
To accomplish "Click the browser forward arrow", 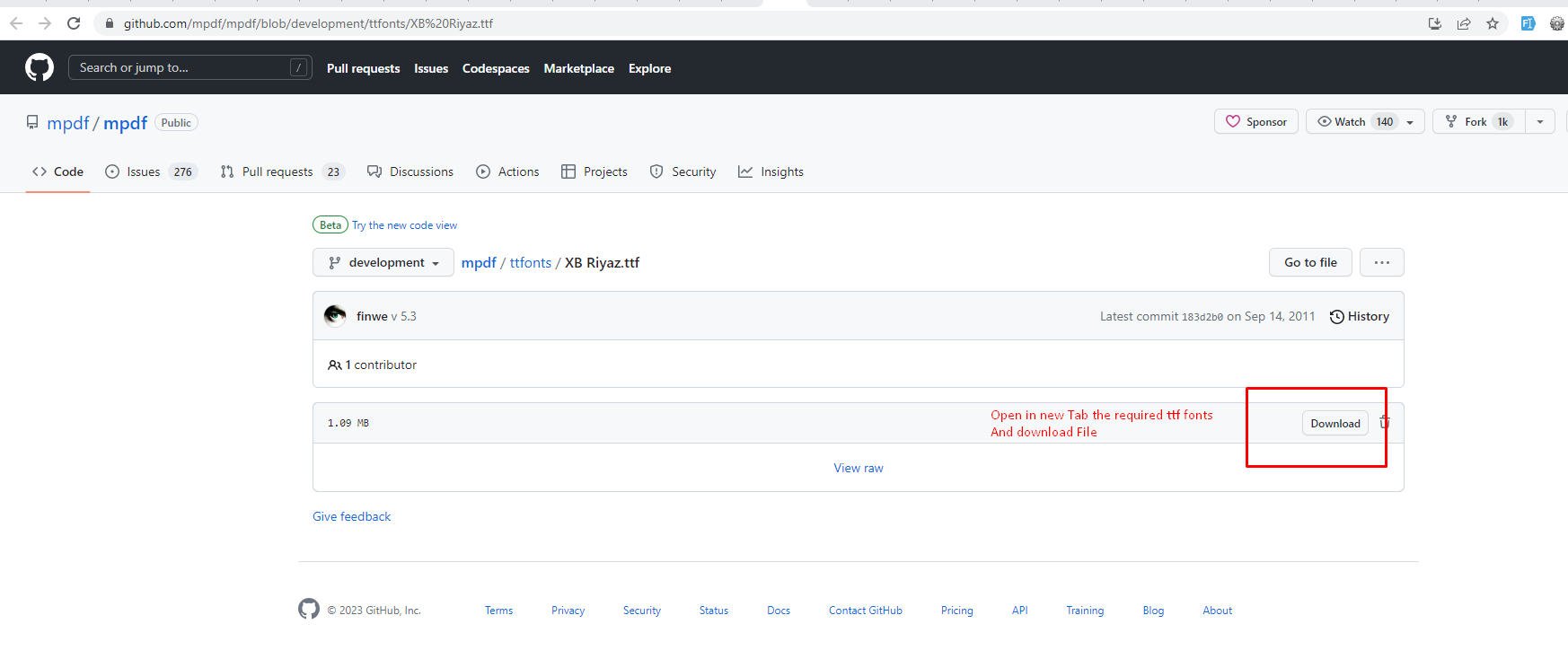I will [45, 23].
